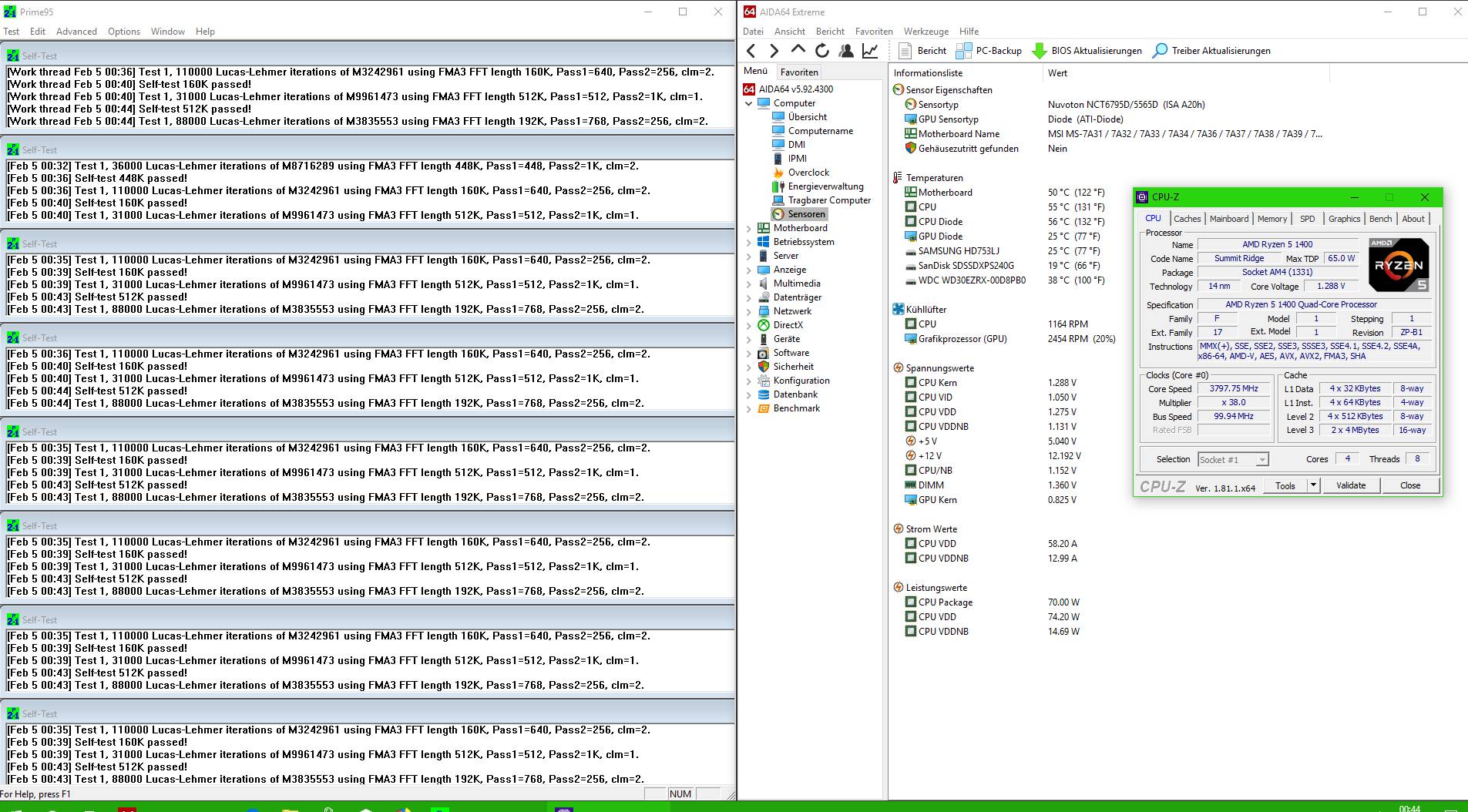Refresh the AIDA64 sensor view
The image size is (1468, 812).
click(822, 51)
